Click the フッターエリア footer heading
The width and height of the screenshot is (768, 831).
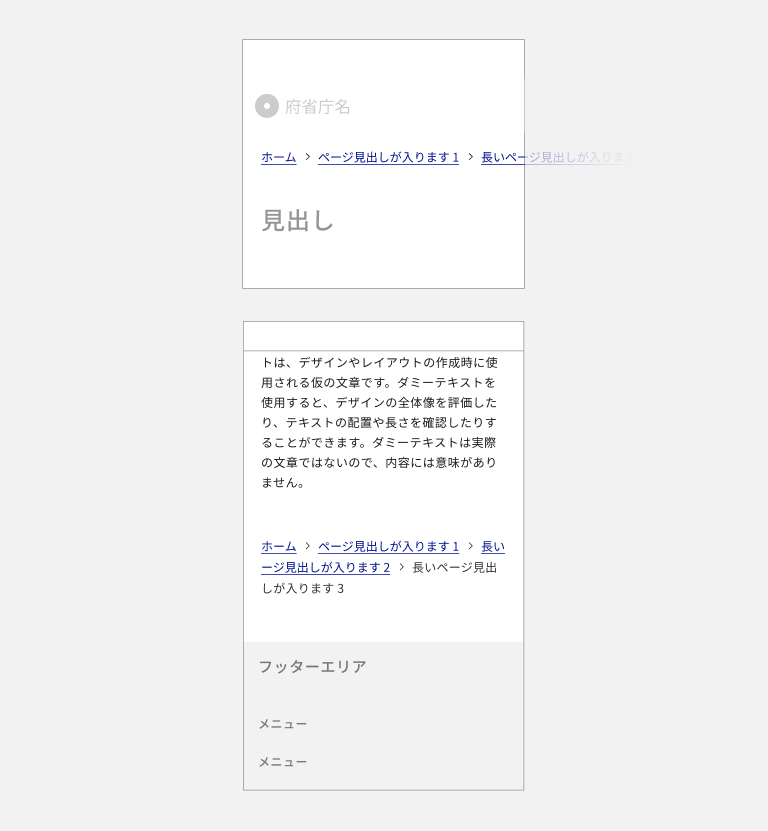click(x=312, y=667)
